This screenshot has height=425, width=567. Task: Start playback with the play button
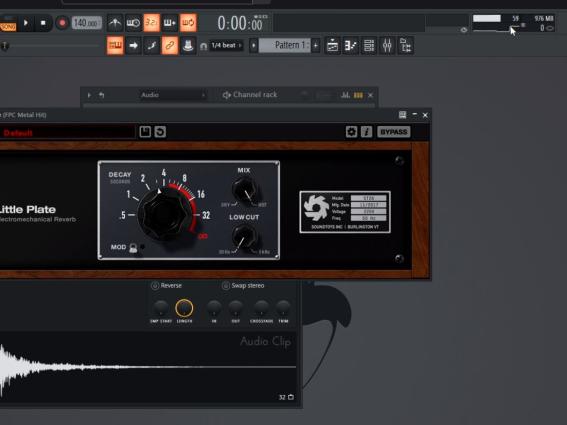(26, 23)
